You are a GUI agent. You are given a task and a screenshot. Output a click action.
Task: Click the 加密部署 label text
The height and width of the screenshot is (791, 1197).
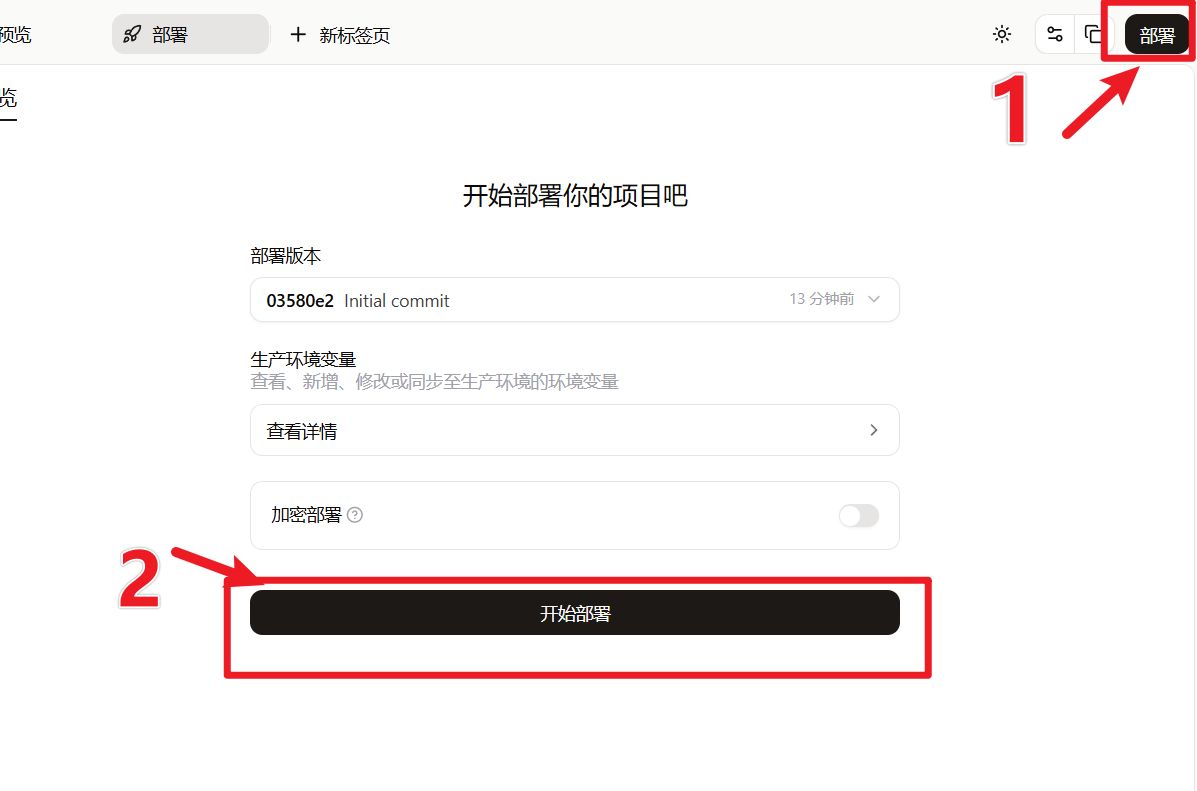tap(306, 515)
